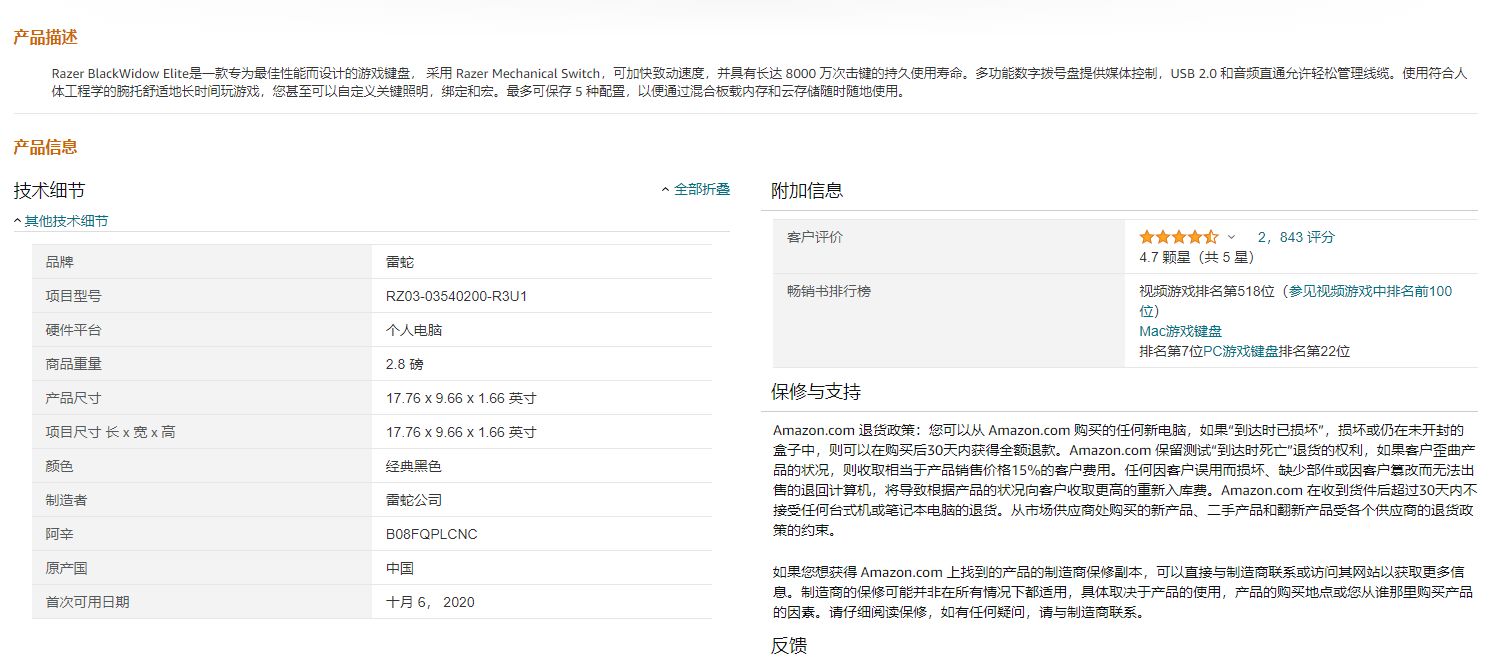Select the ASIN value B08FQPLCNC
Image resolution: width=1492 pixels, height=664 pixels.
click(x=432, y=534)
